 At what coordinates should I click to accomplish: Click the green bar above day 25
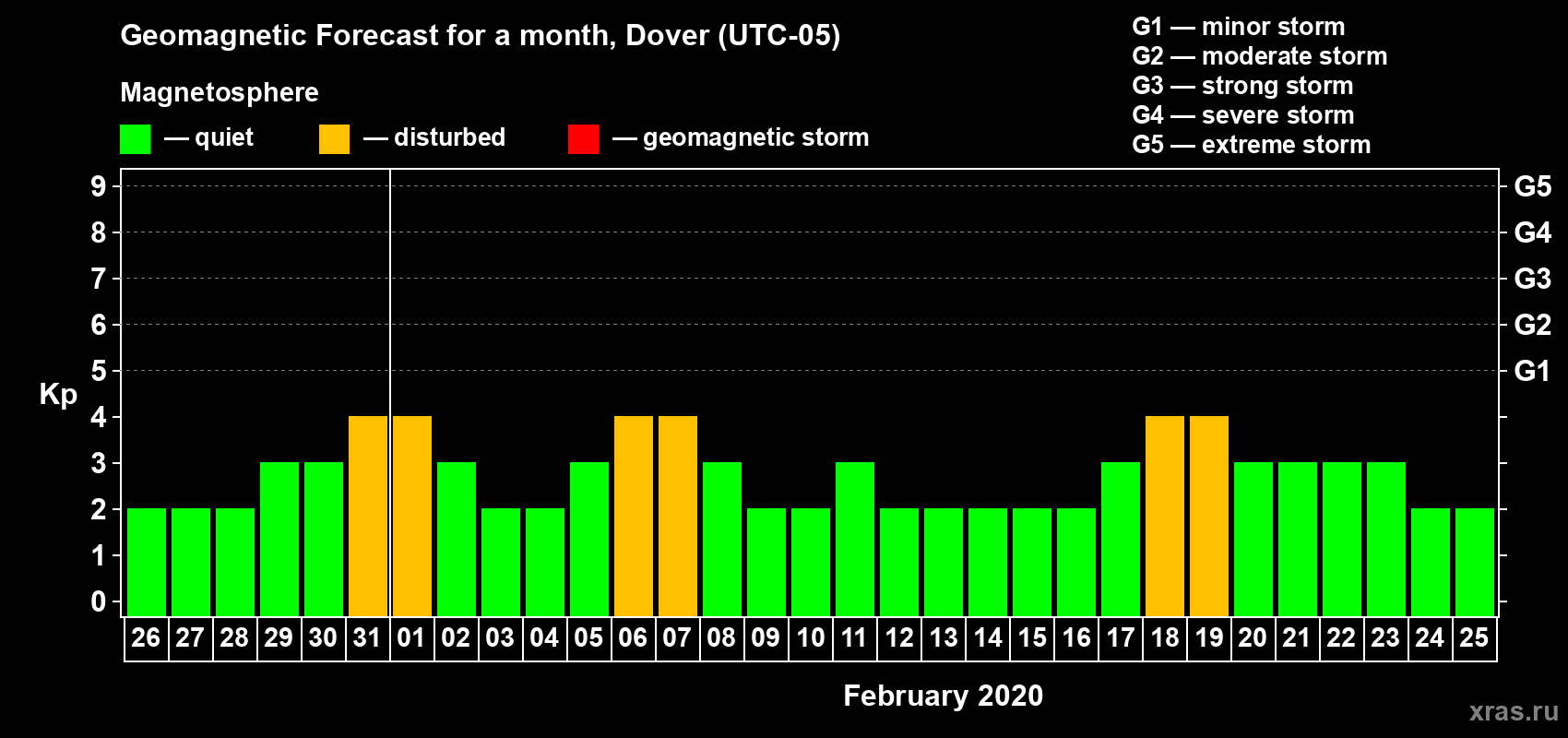tap(1475, 562)
